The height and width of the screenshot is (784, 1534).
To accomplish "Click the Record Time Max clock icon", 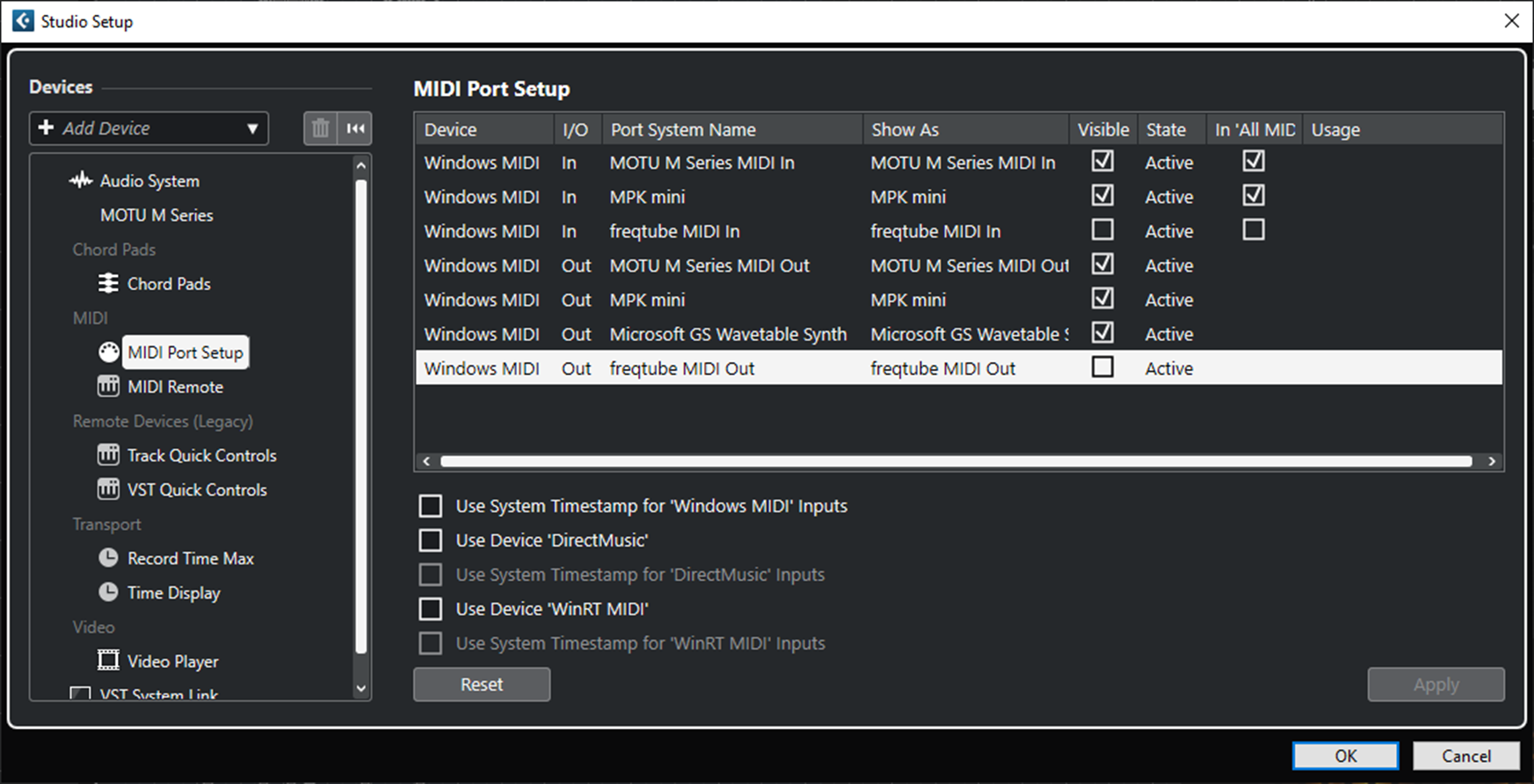I will pos(108,557).
